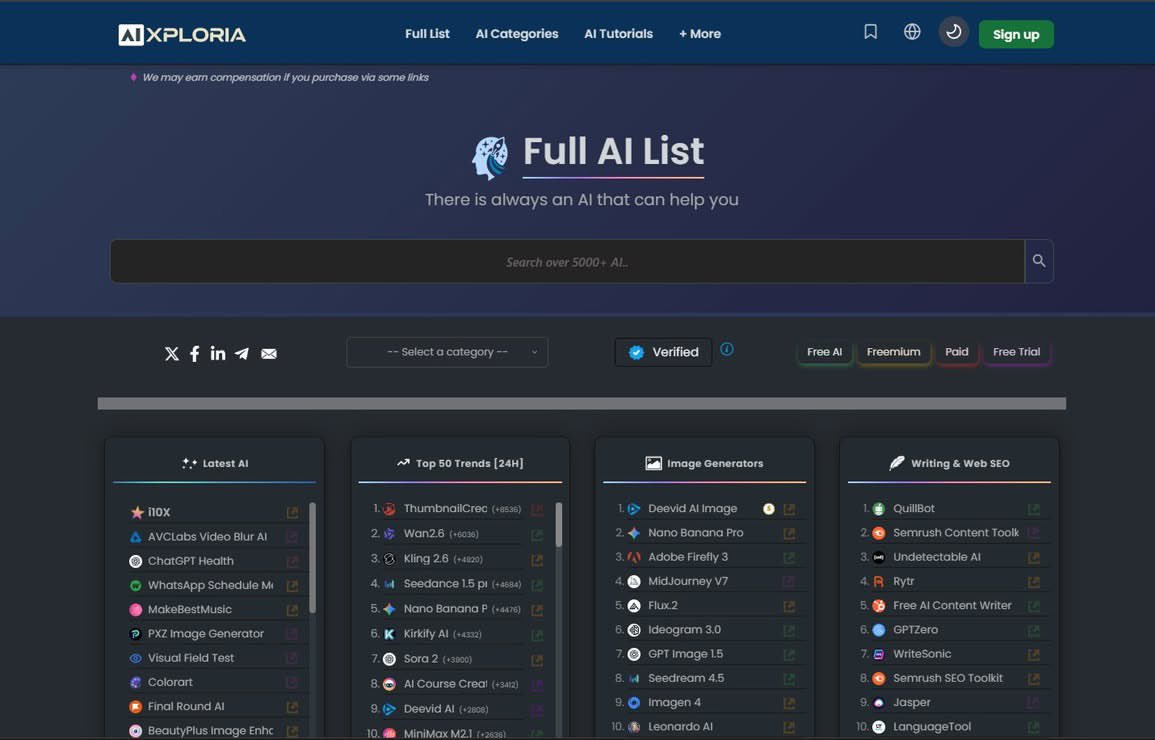Click external link icon for Wan2.6
This screenshot has height=740, width=1155.
pos(537,535)
